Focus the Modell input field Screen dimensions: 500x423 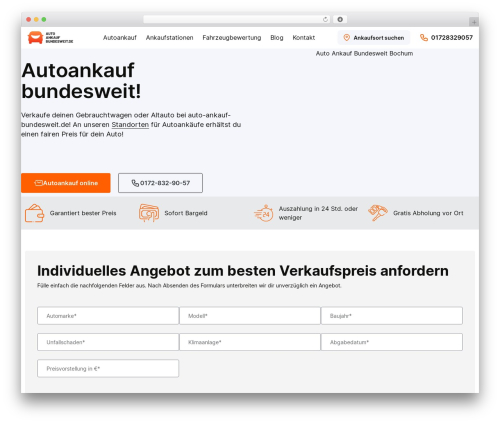coord(250,316)
